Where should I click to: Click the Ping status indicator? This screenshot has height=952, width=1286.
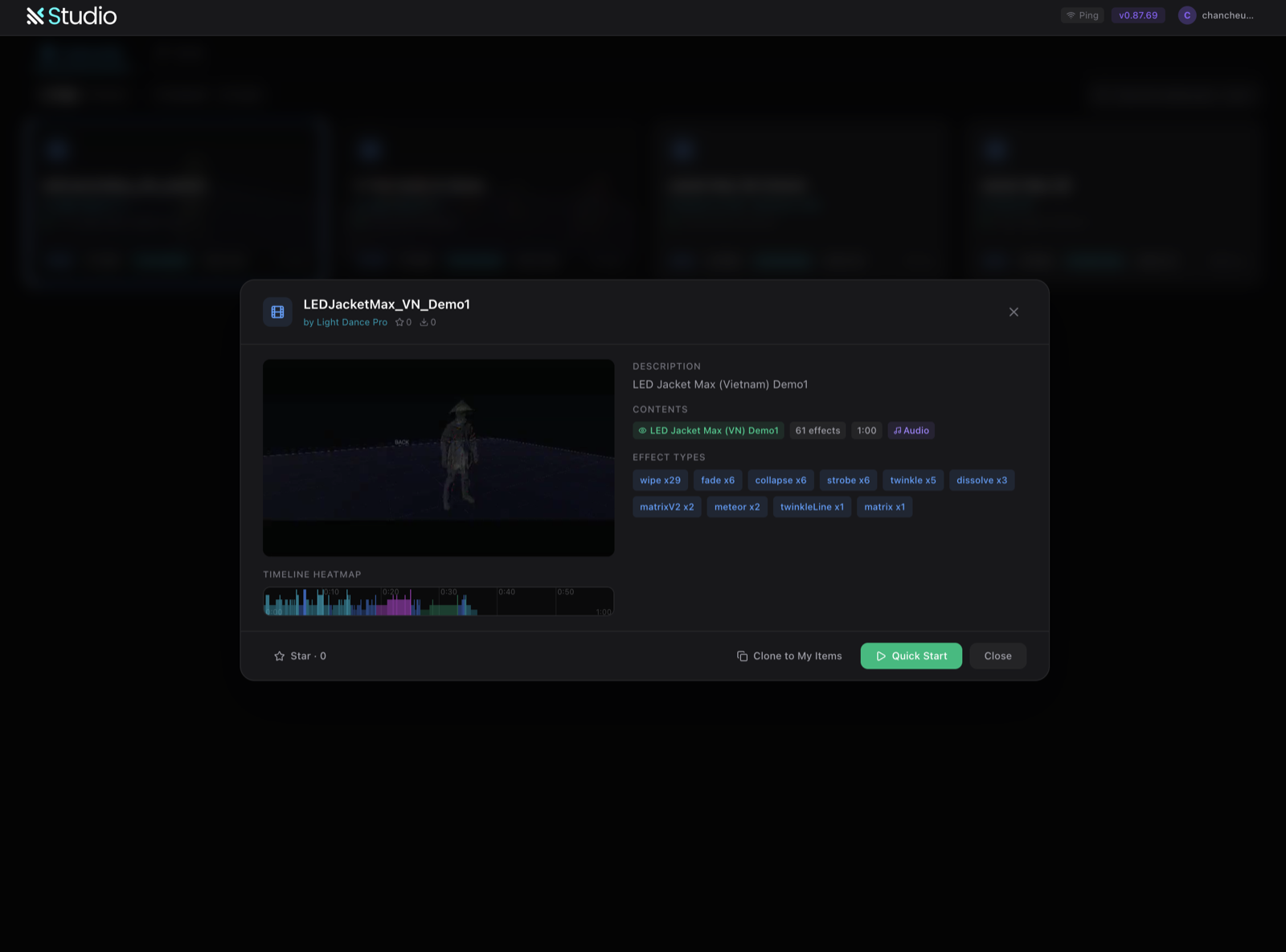tap(1082, 15)
